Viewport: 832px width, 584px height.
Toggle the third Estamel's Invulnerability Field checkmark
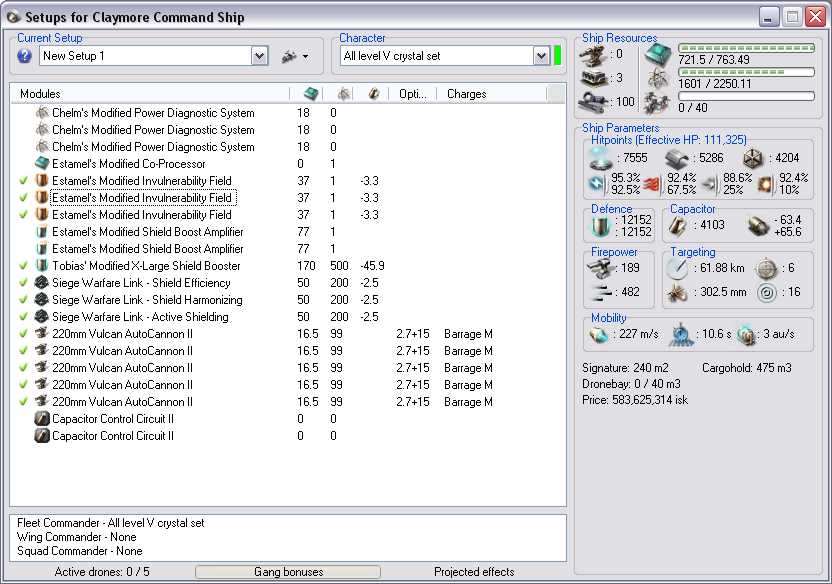[x=23, y=215]
